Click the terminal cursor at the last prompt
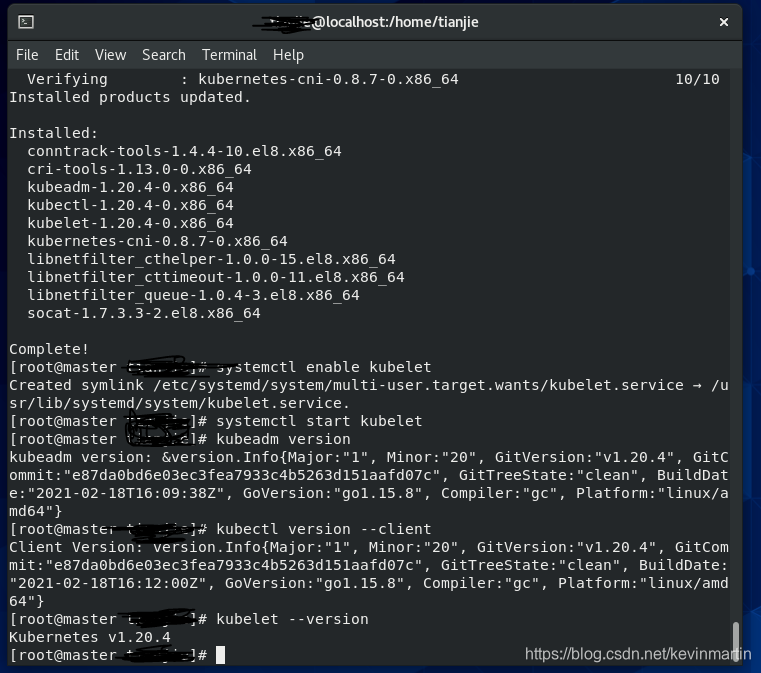 [220, 655]
